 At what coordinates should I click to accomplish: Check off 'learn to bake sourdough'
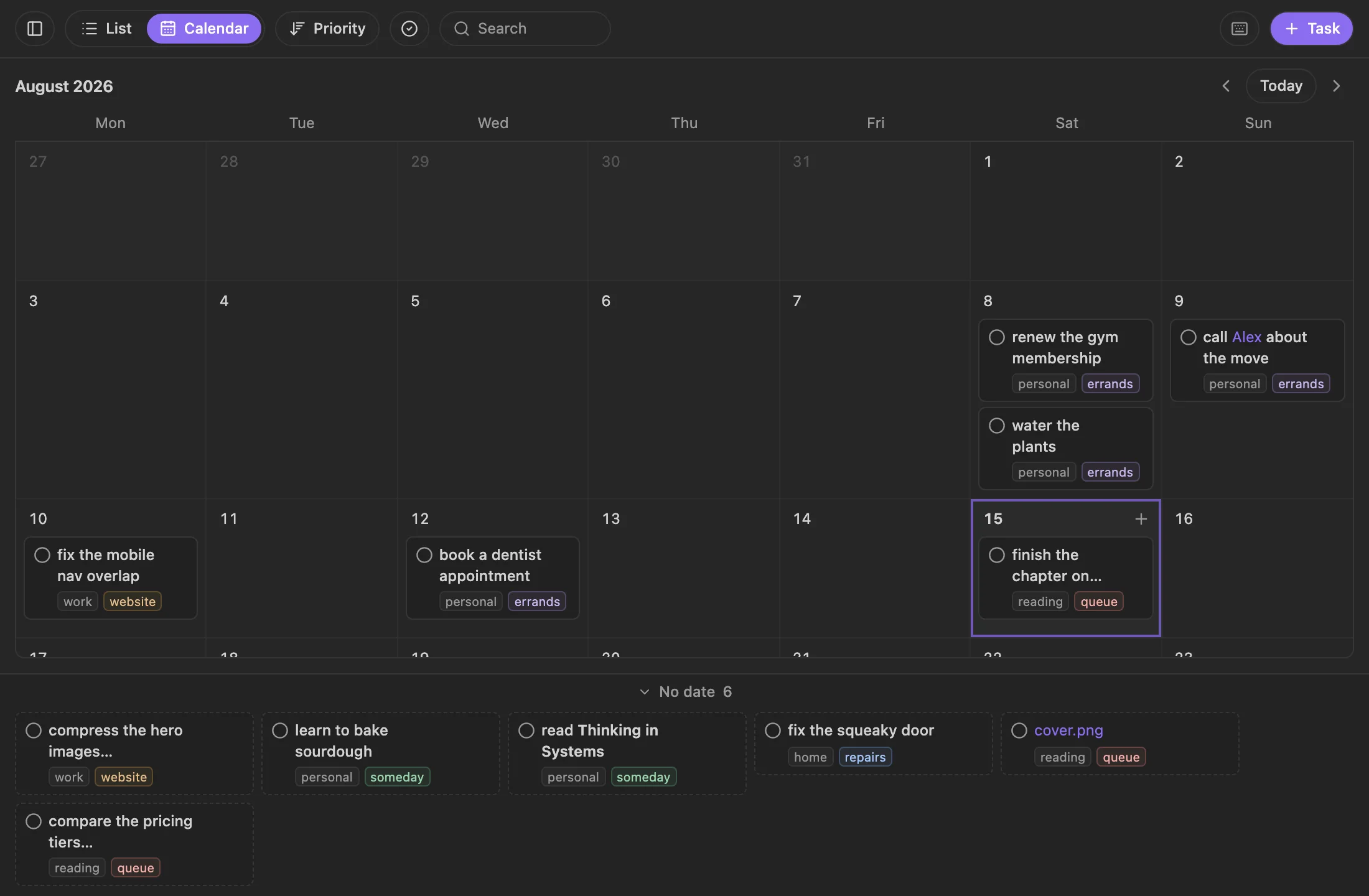pyautogui.click(x=280, y=730)
